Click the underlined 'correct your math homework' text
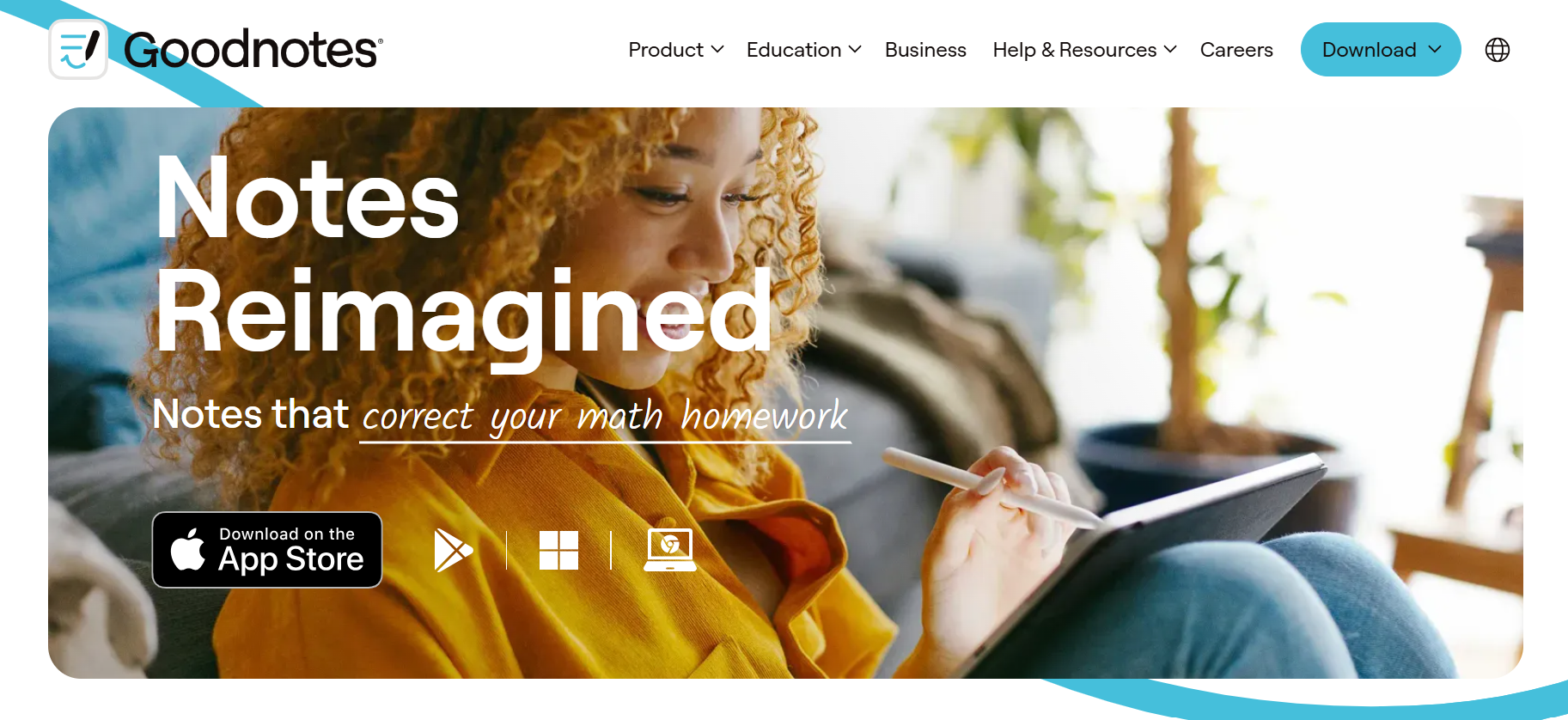This screenshot has width=1568, height=720. 605,418
